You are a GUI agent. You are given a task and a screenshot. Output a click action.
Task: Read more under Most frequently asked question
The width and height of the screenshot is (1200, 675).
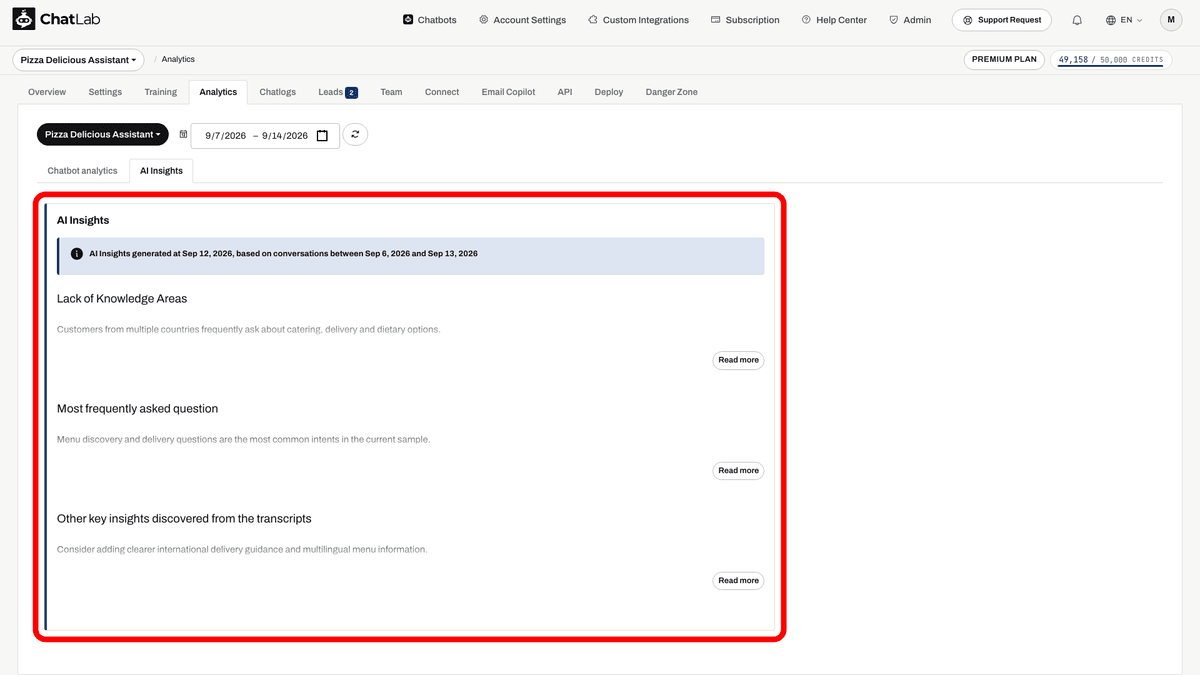click(738, 470)
